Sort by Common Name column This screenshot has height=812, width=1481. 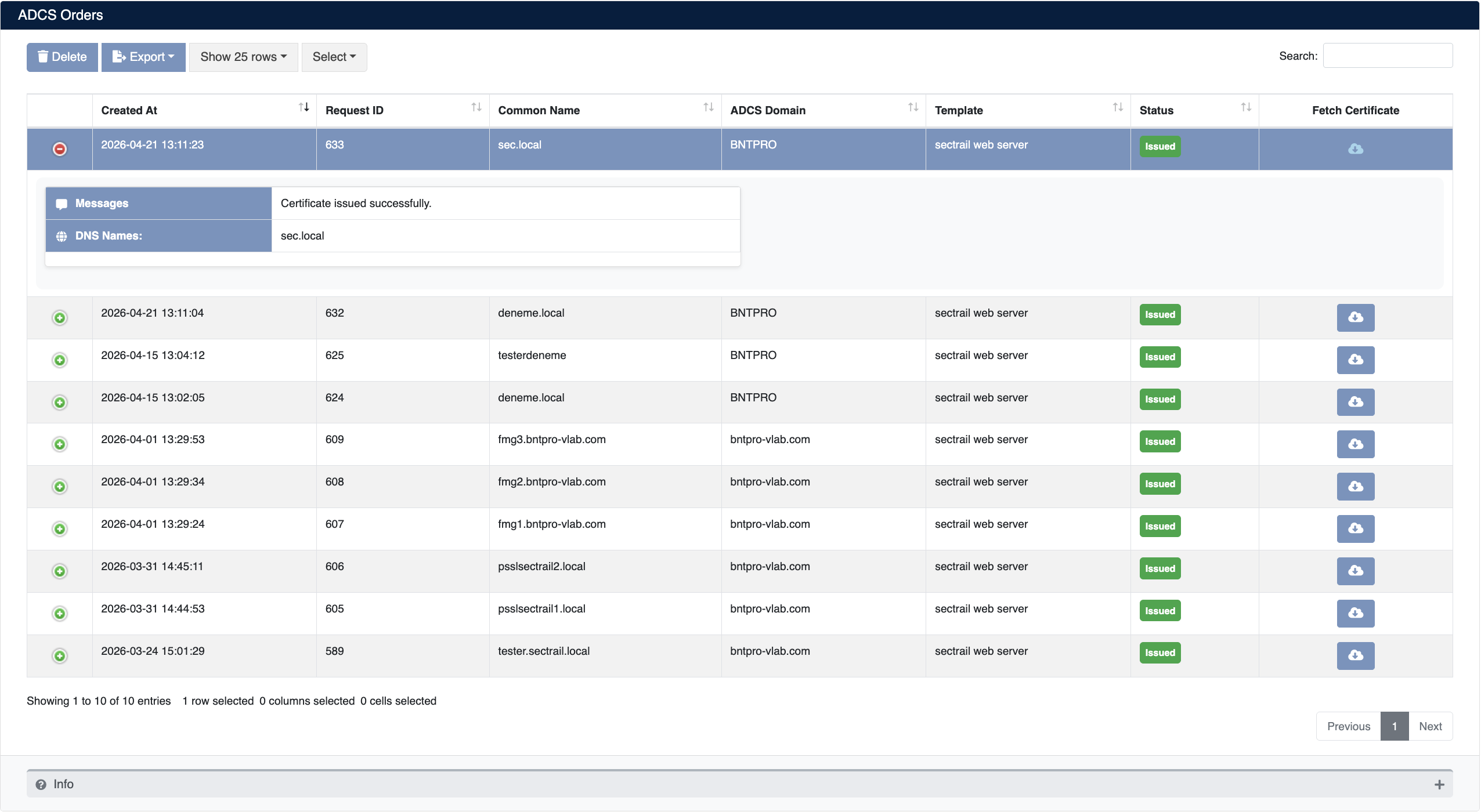(x=605, y=110)
